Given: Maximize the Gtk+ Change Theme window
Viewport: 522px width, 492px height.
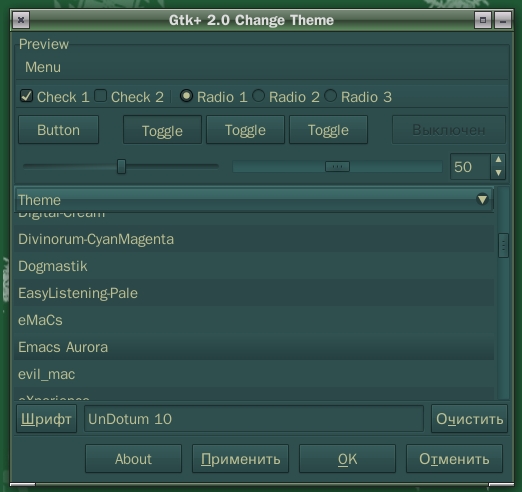Looking at the screenshot, I should coord(483,20).
